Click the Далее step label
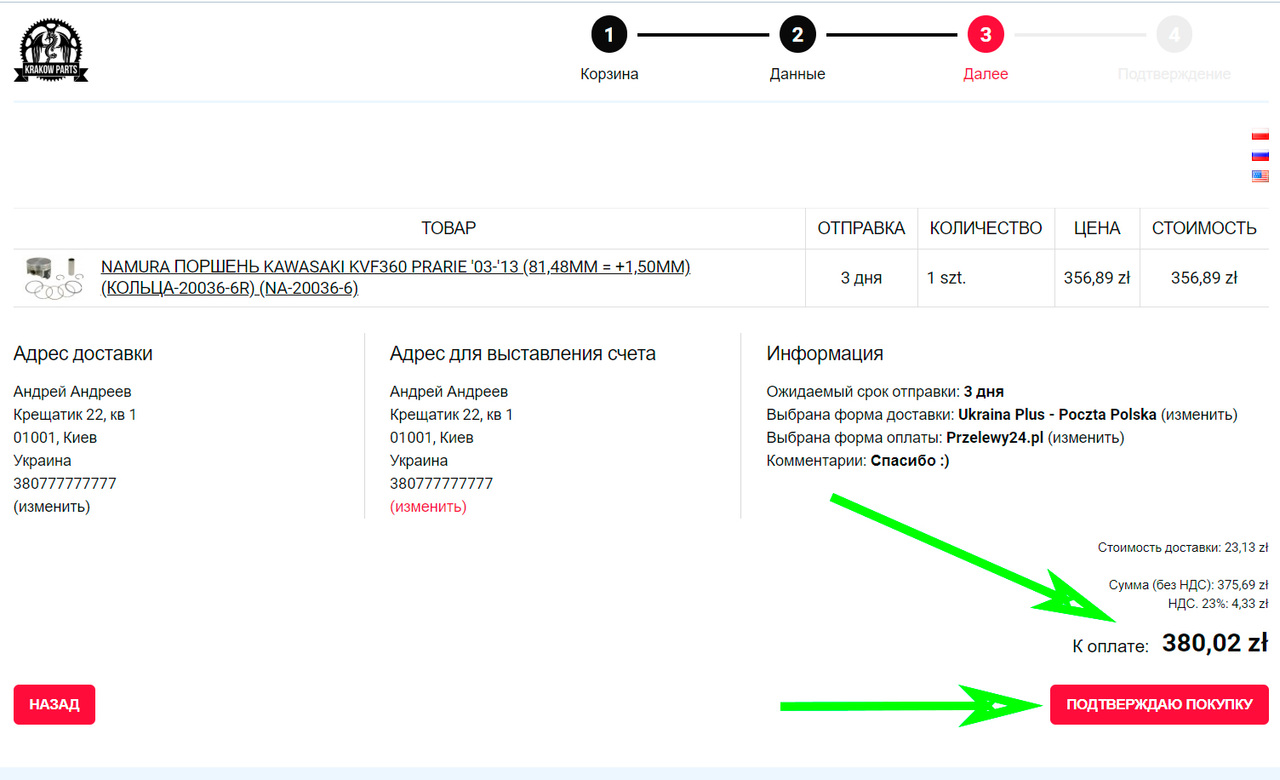 pyautogui.click(x=985, y=74)
